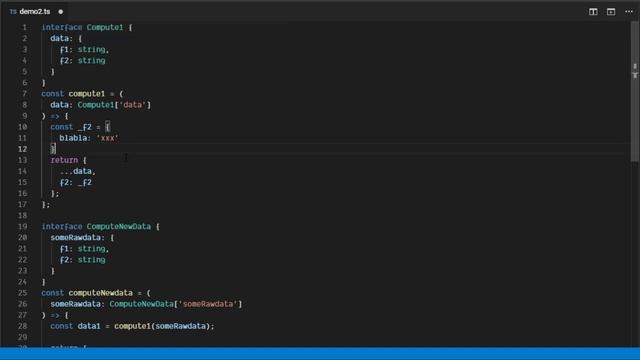Image resolution: width=640 pixels, height=360 pixels.
Task: Click 'interface Compute1' declaration name
Action: [x=104, y=27]
